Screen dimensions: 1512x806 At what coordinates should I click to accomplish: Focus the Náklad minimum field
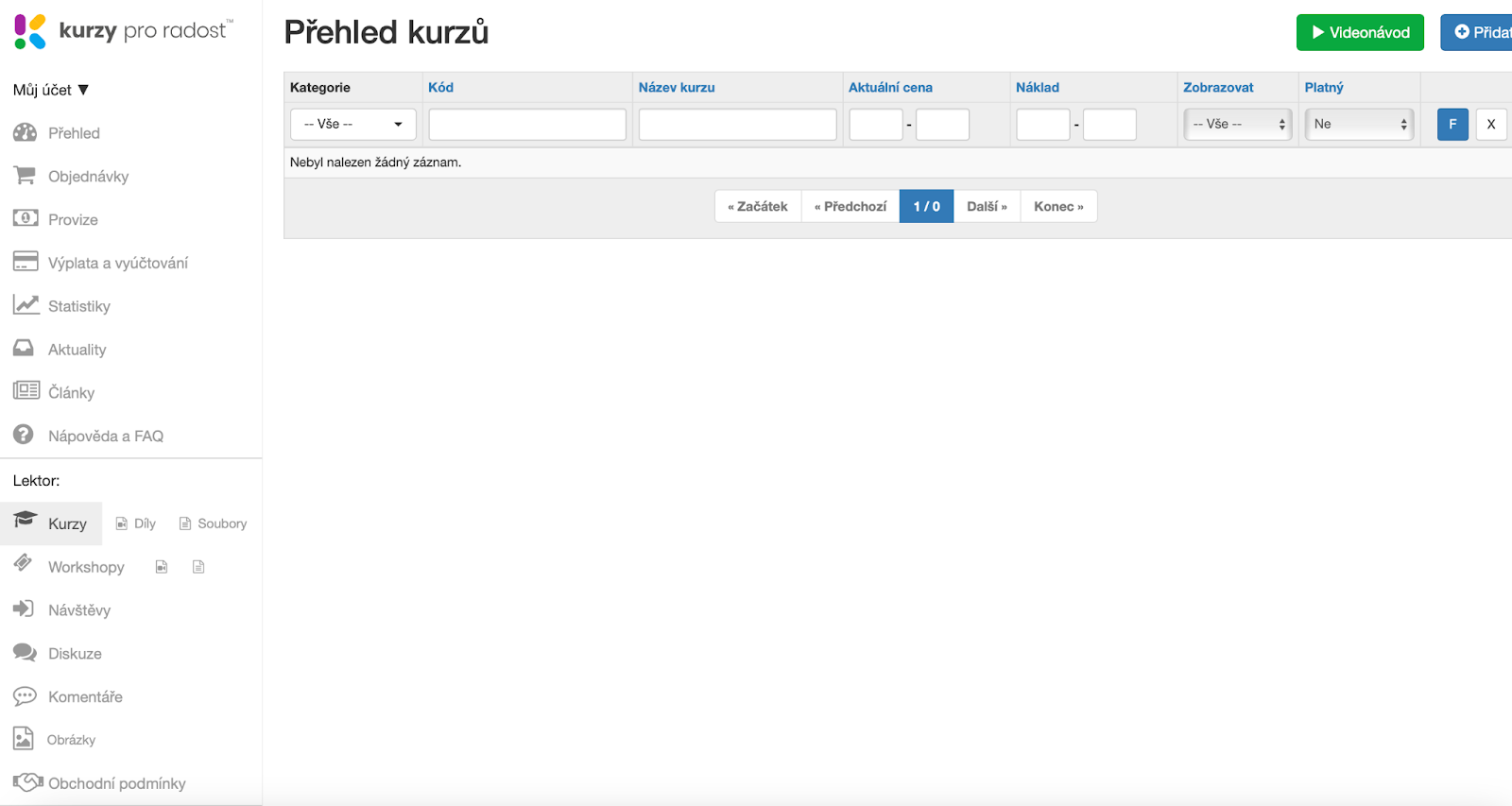click(x=1043, y=124)
